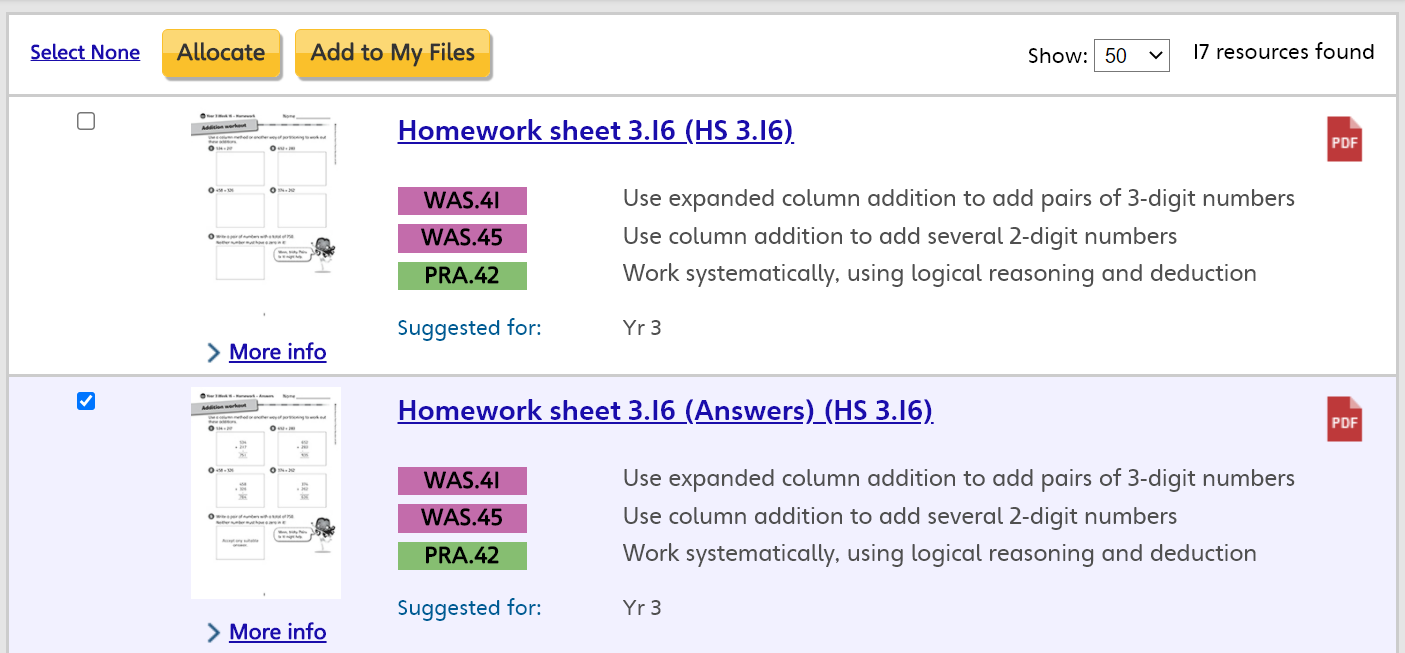Click the Answers sheet preview thumbnail
The image size is (1405, 653).
pyautogui.click(x=265, y=493)
